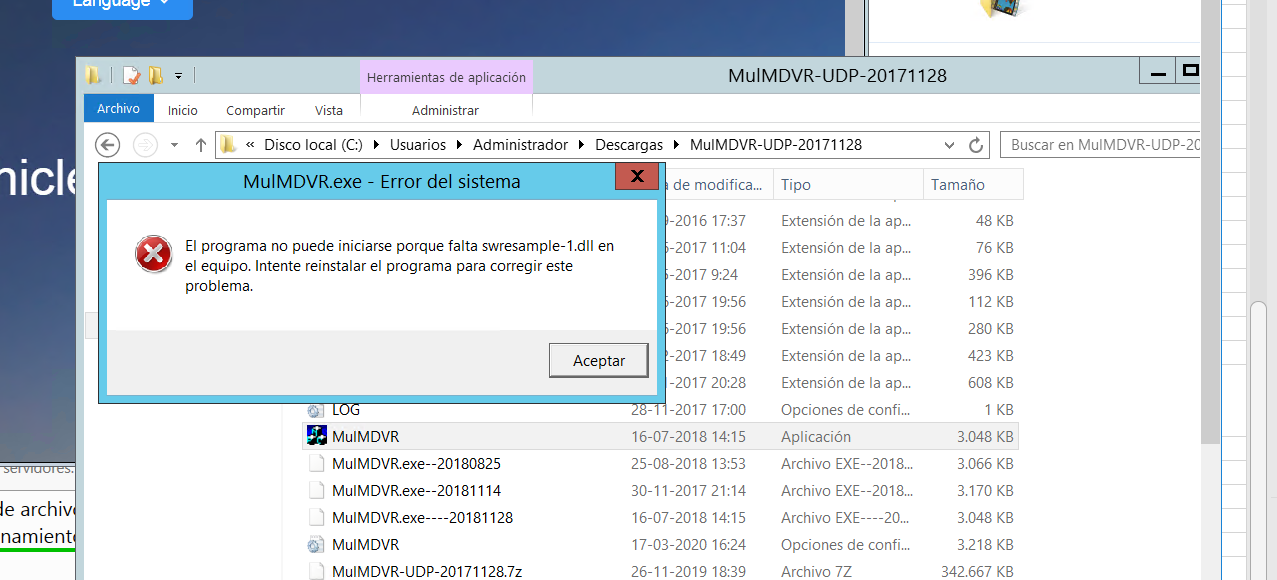
Task: Minimize the MulMDVR-UDP-20171128 Explorer window
Action: 1156,71
